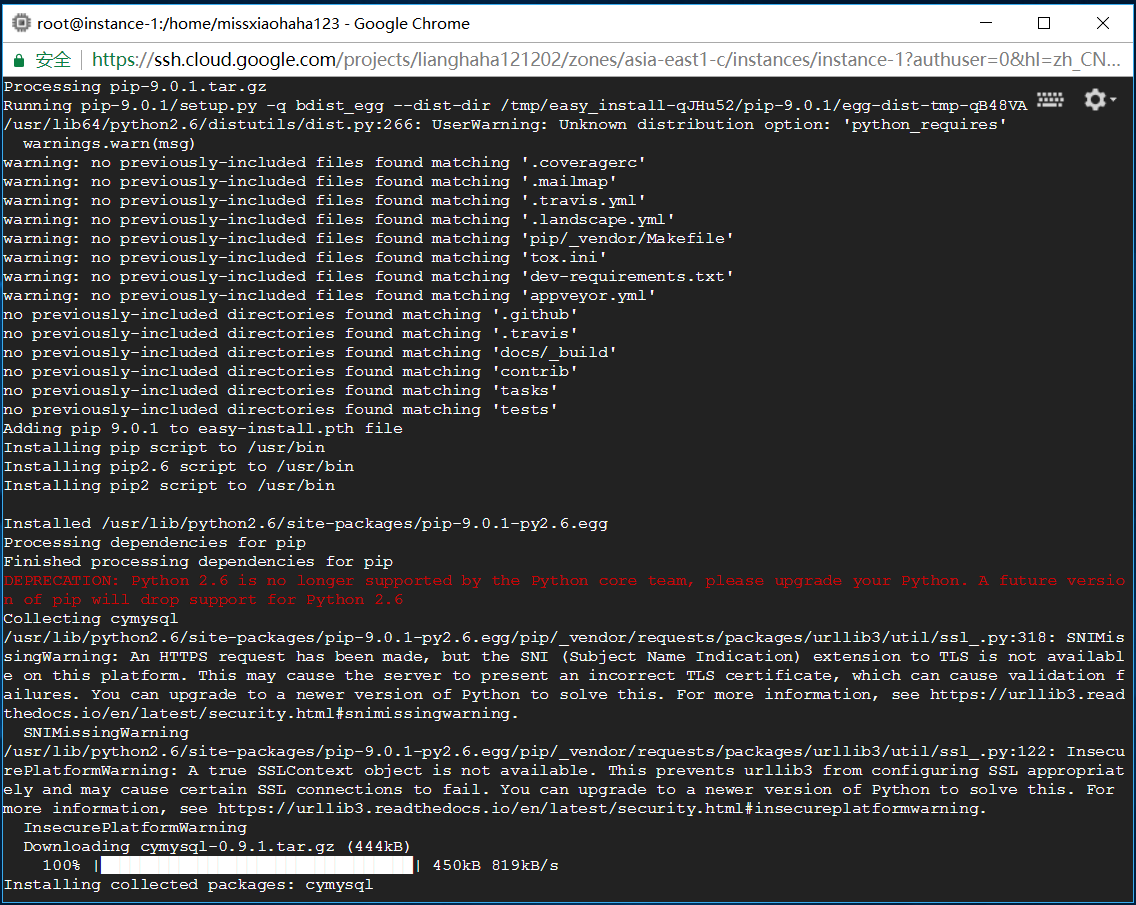This screenshot has width=1136, height=905.
Task: Click 'Installing pip2.6 script to /usr/bin' line
Action: pyautogui.click(x=179, y=467)
